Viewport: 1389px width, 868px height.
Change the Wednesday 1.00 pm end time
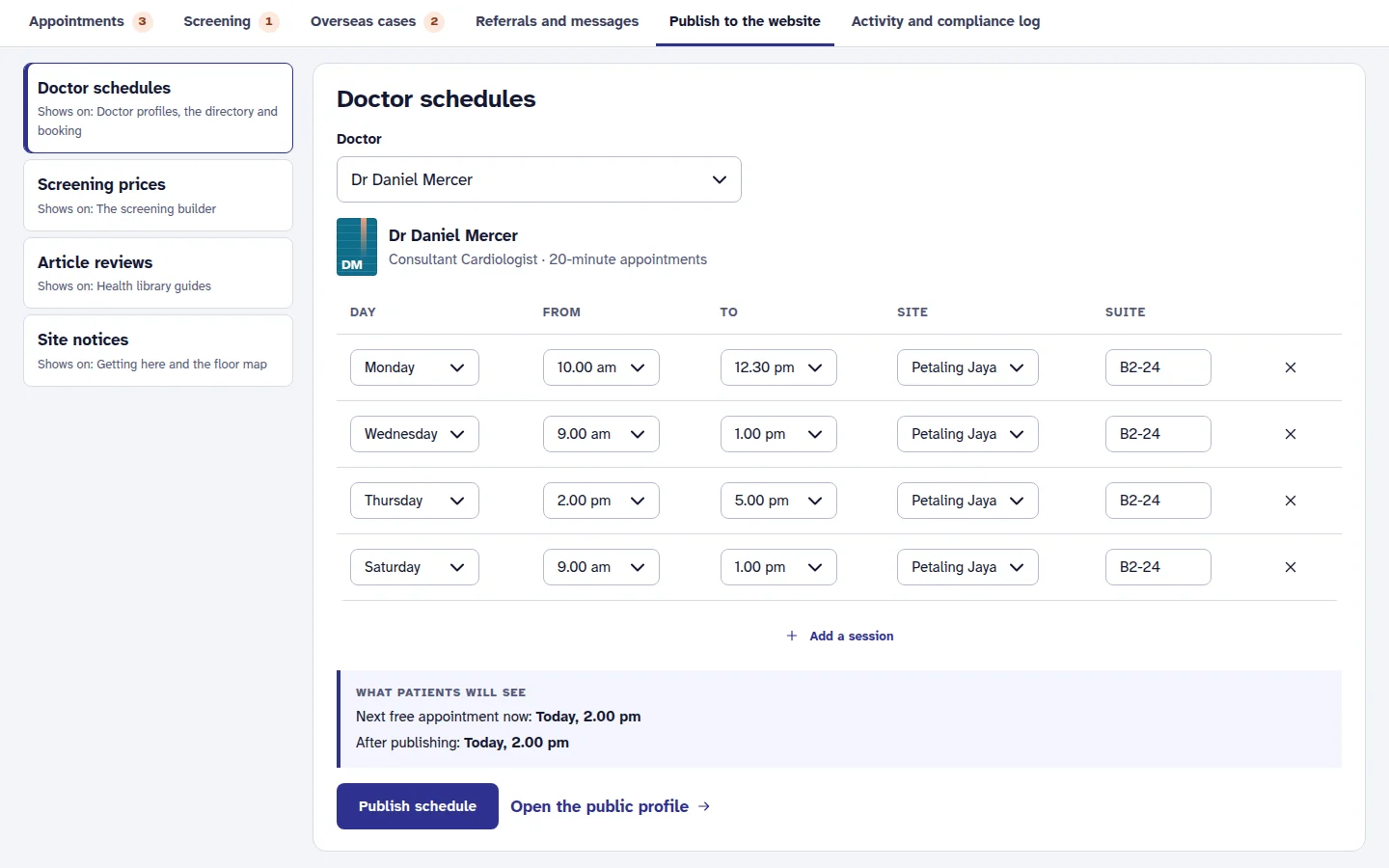click(x=778, y=434)
